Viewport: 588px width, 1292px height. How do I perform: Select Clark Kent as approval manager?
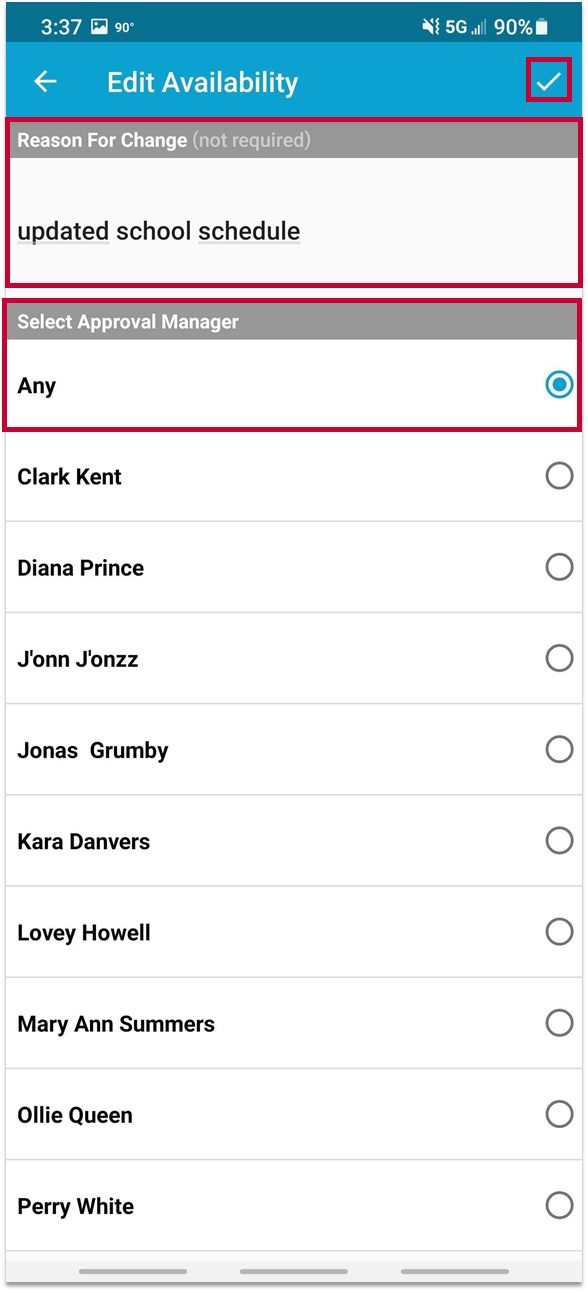560,476
